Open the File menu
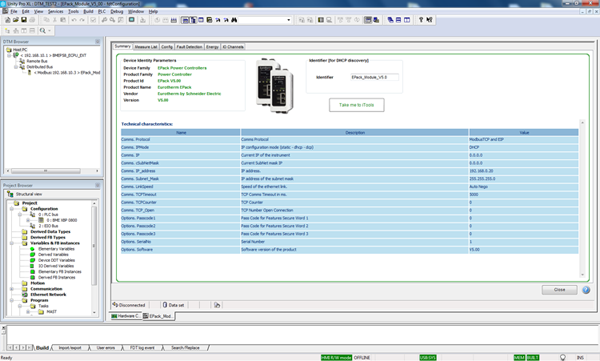 (x=14, y=11)
